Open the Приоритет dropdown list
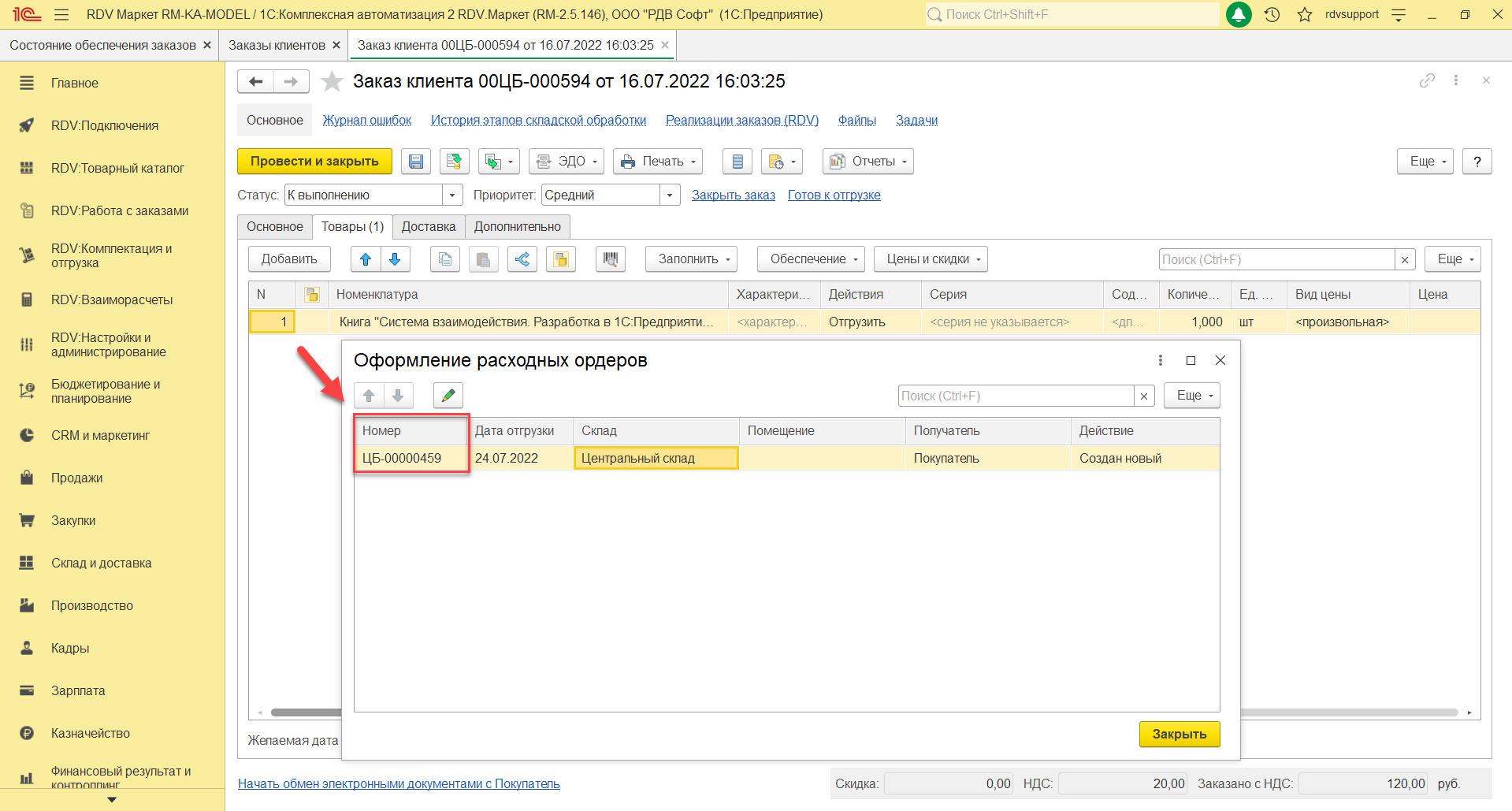Viewport: 1512px width, 811px height. pyautogui.click(x=670, y=195)
